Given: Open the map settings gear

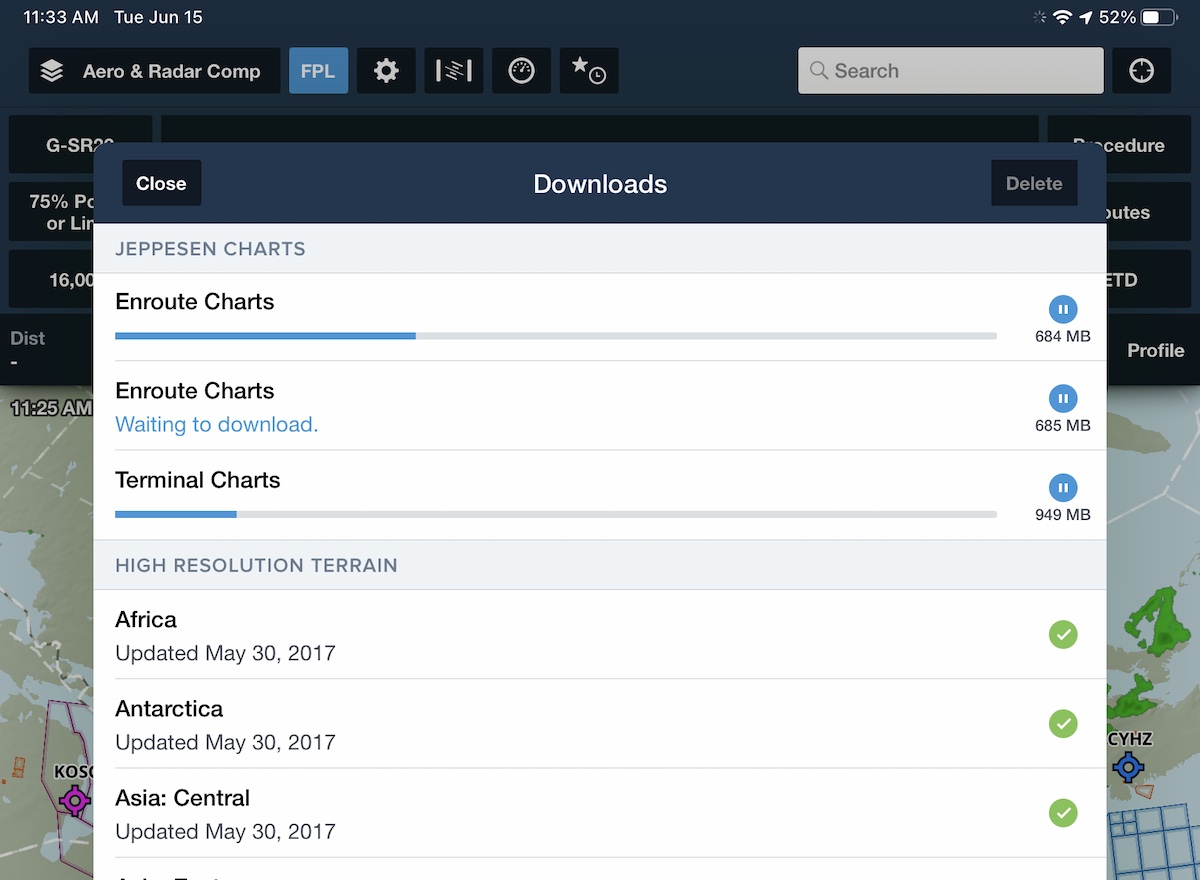Looking at the screenshot, I should 386,71.
